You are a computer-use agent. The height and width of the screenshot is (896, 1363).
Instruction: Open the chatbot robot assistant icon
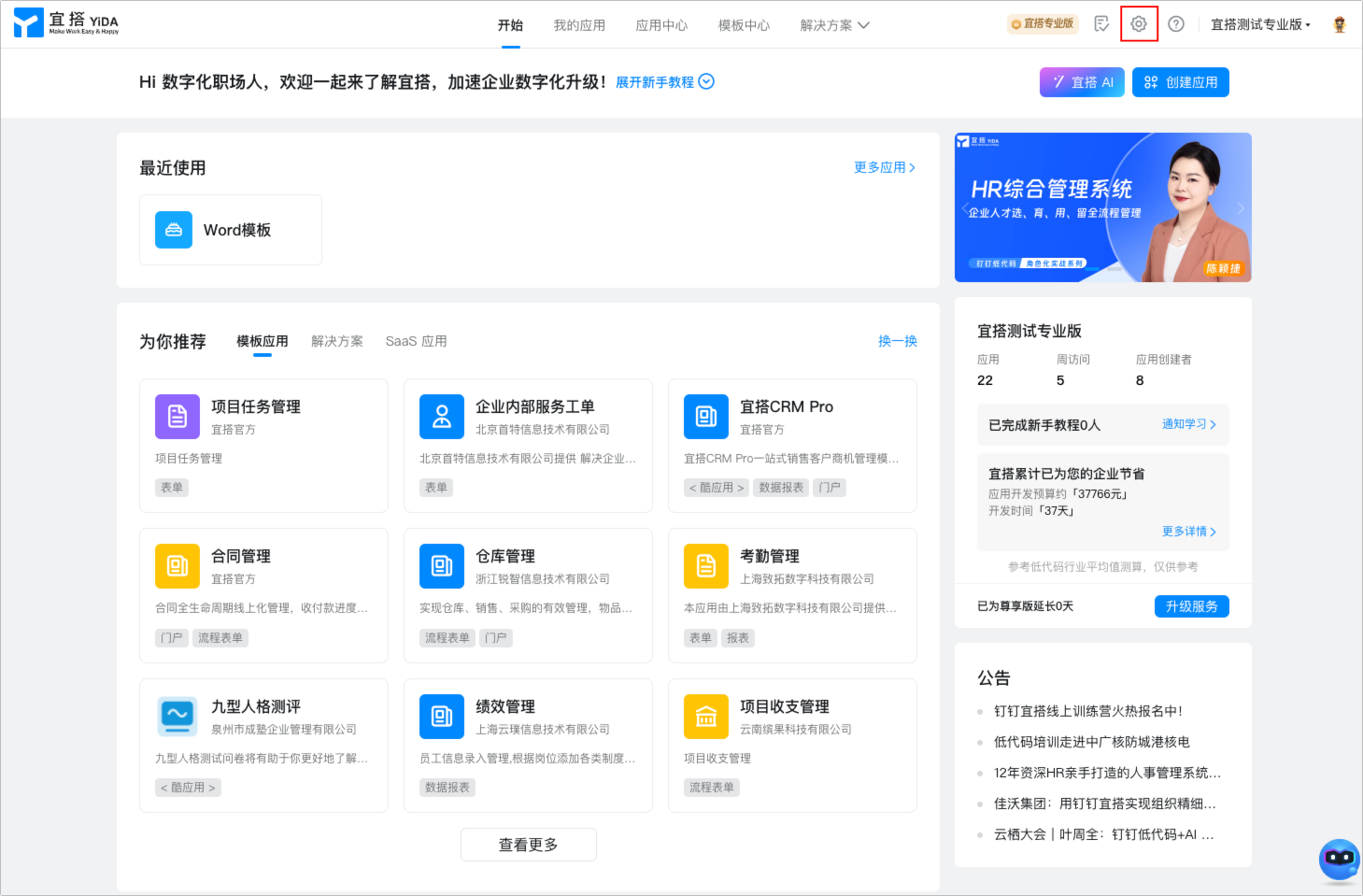point(1340,860)
